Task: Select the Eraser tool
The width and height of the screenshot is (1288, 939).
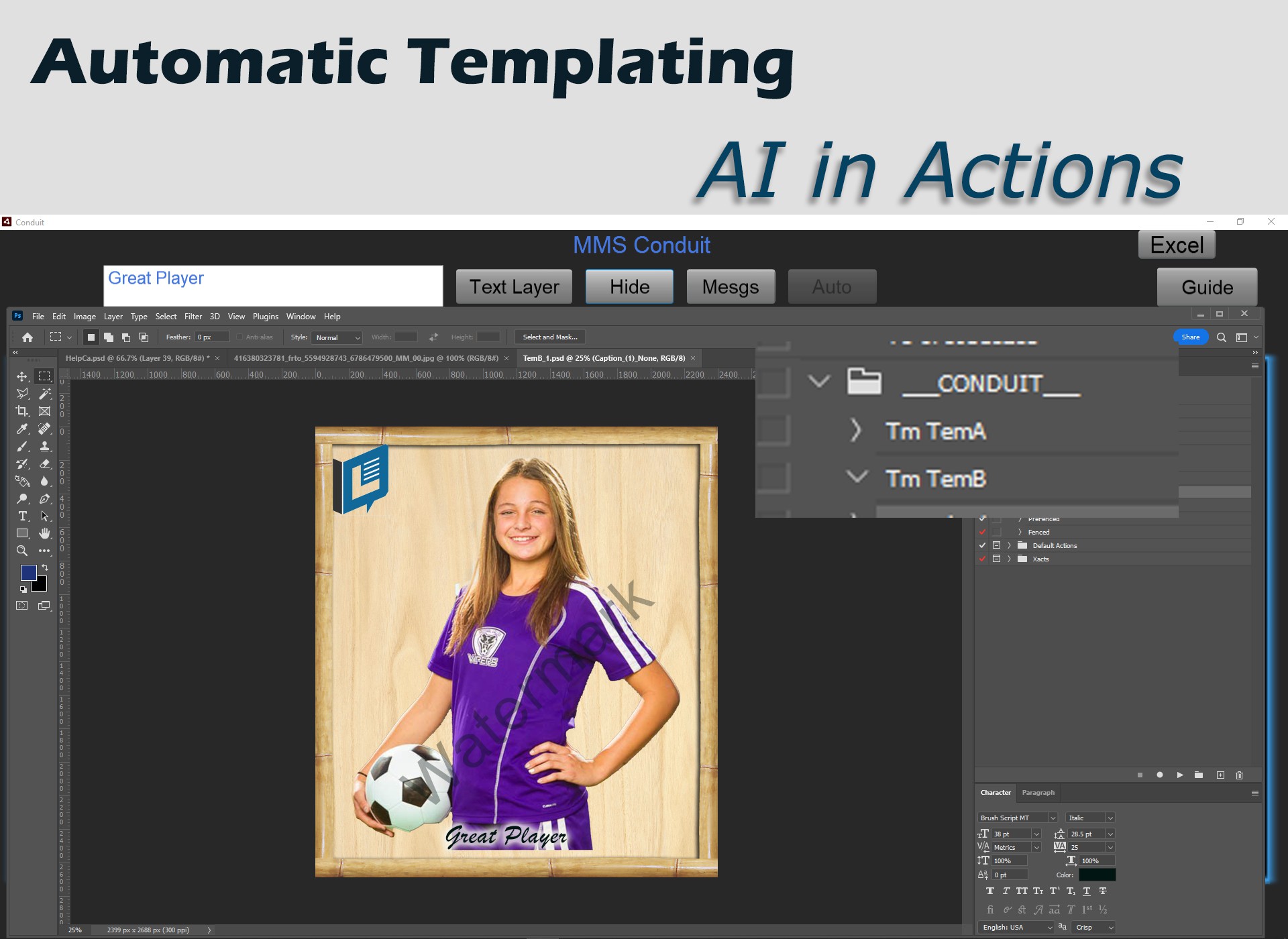Action: point(44,463)
